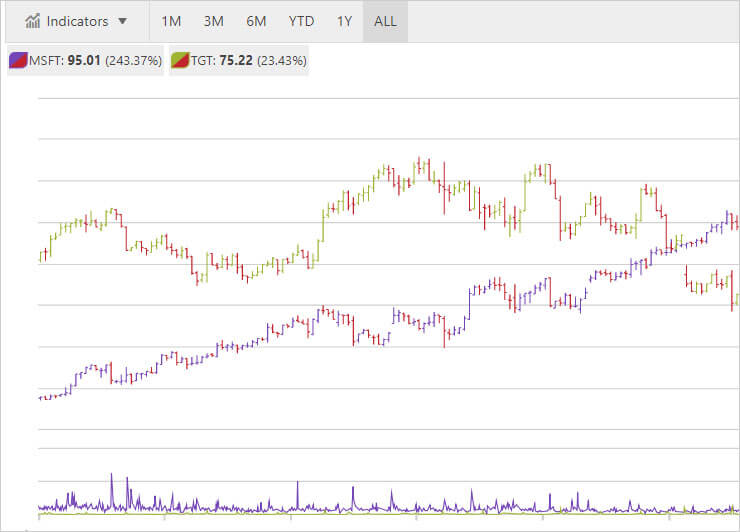740x532 pixels.
Task: Click the TGT change percentage (23.43%)
Action: (281, 60)
